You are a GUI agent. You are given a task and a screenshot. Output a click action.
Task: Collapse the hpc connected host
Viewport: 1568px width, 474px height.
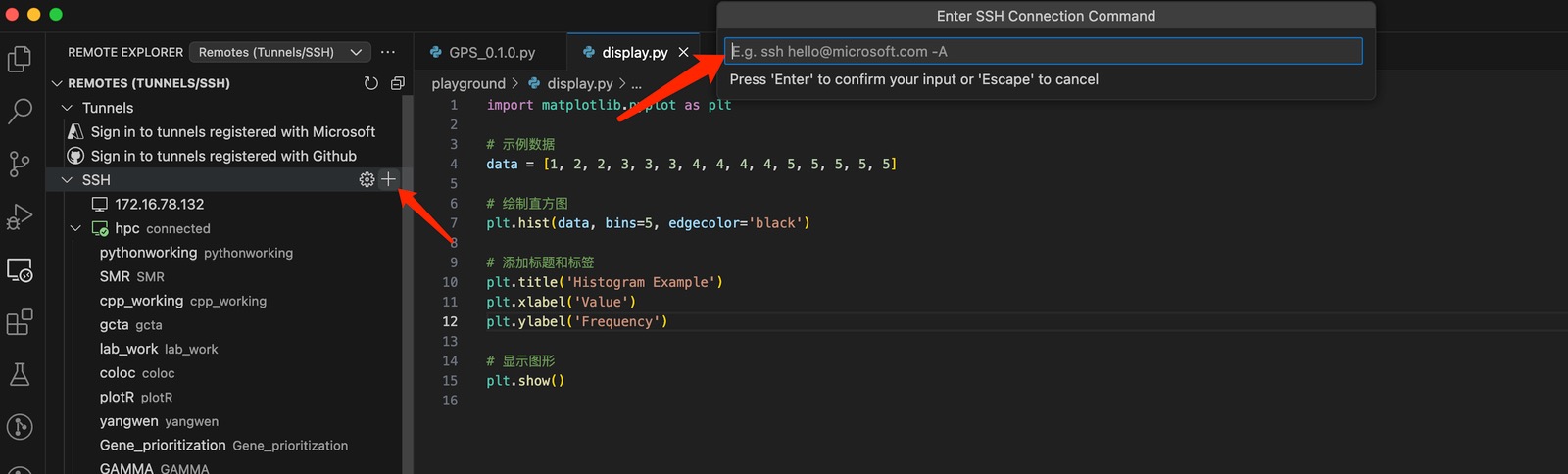point(76,228)
